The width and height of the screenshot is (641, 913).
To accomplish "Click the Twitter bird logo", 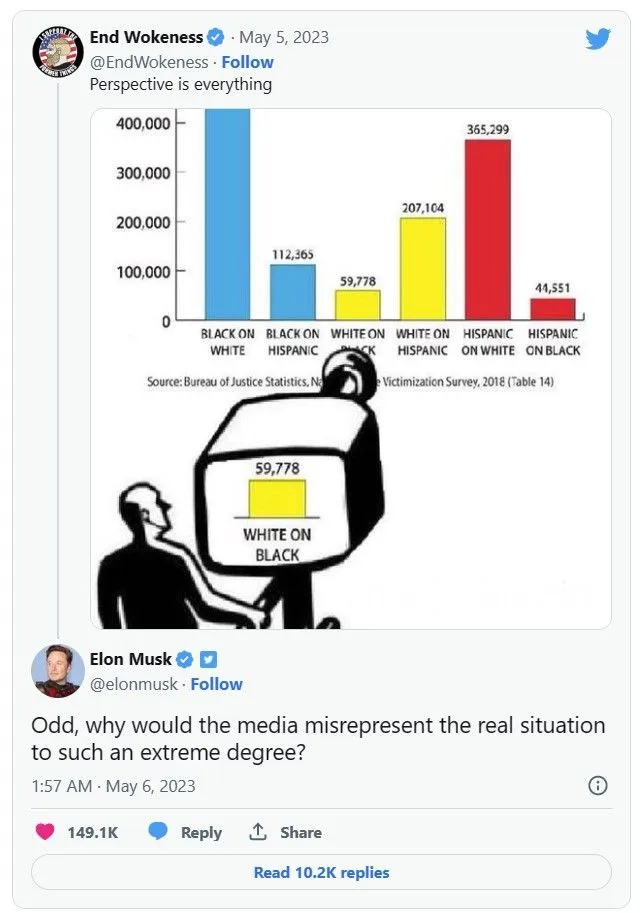I will pos(598,38).
